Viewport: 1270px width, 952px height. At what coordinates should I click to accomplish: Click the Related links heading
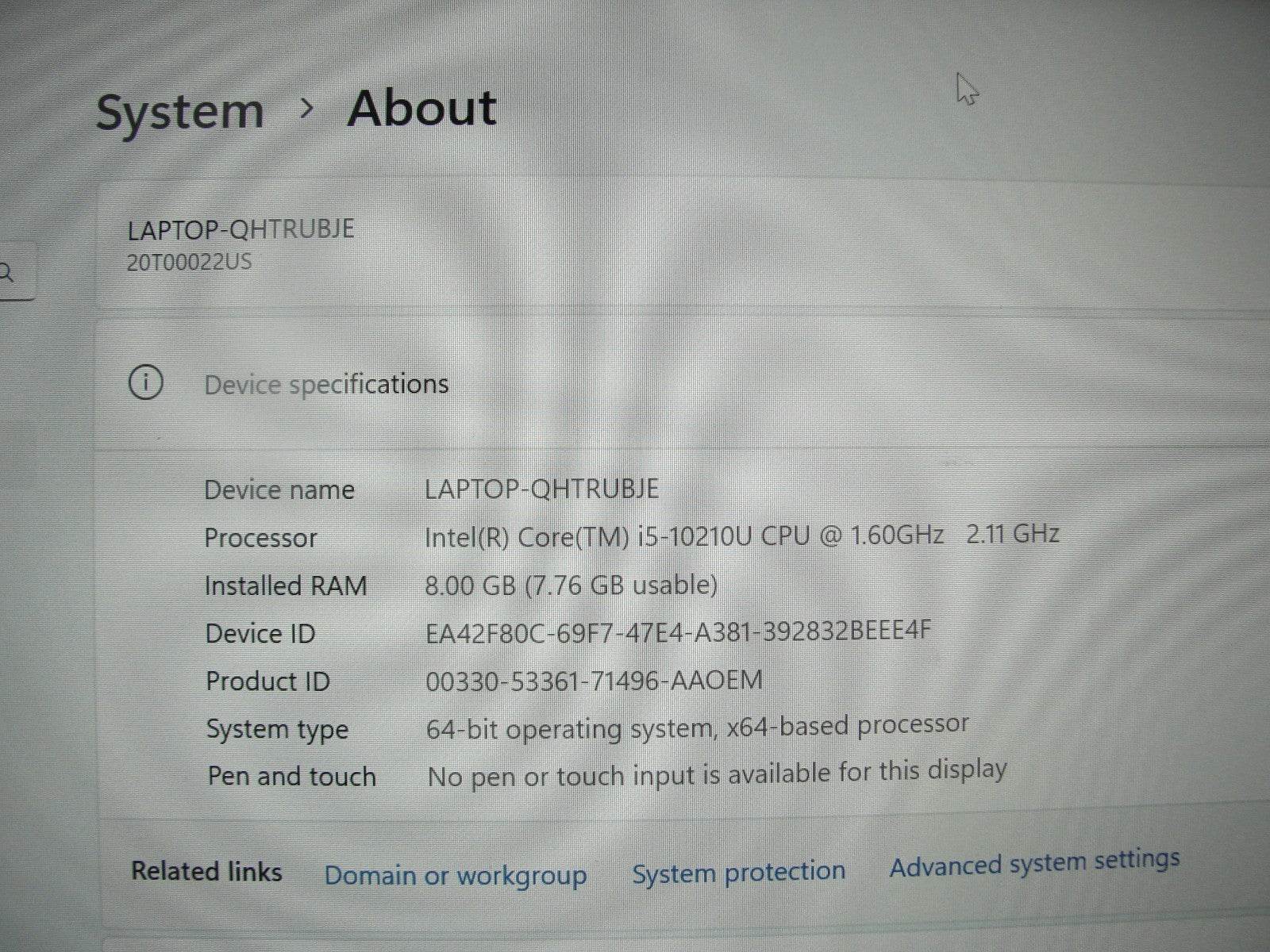click(205, 871)
